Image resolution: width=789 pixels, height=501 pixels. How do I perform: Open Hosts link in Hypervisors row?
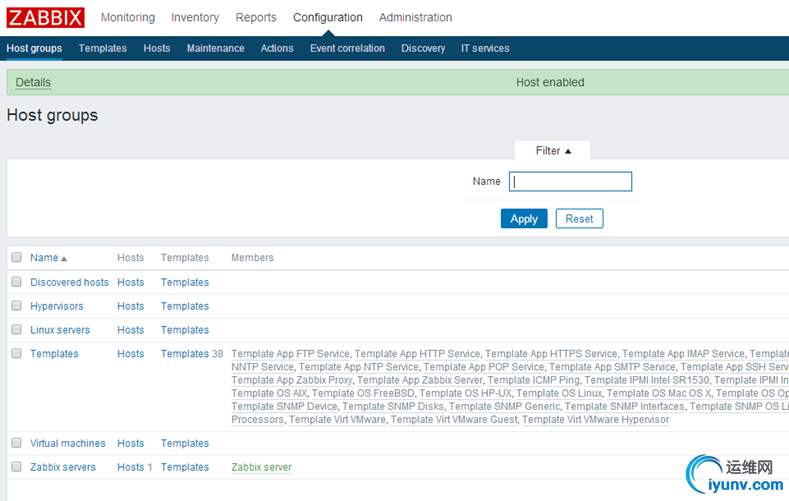coord(131,306)
